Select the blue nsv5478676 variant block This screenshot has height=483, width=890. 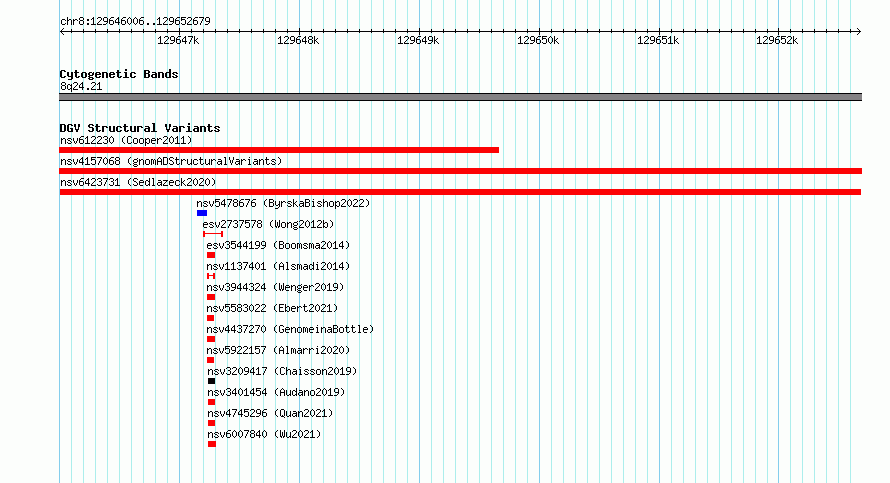click(x=202, y=213)
